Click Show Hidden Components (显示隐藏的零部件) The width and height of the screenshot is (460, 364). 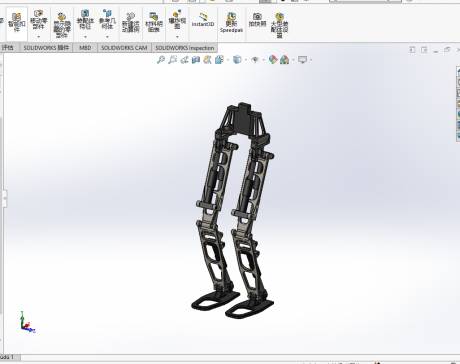point(62,25)
